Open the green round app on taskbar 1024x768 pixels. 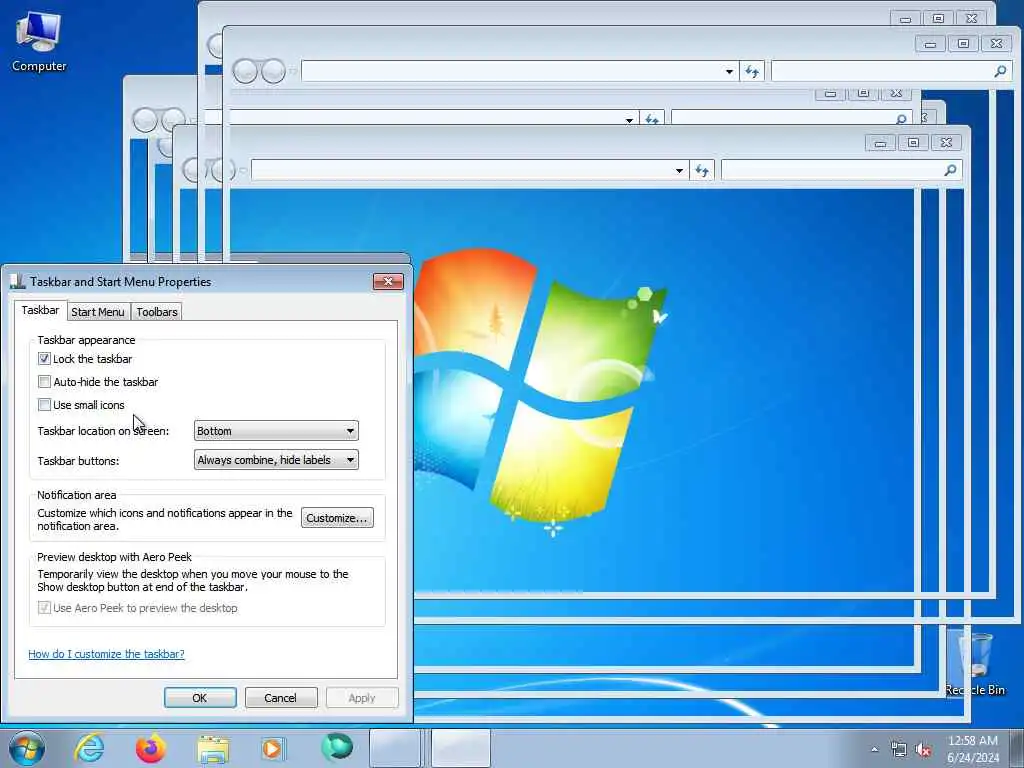coord(336,747)
